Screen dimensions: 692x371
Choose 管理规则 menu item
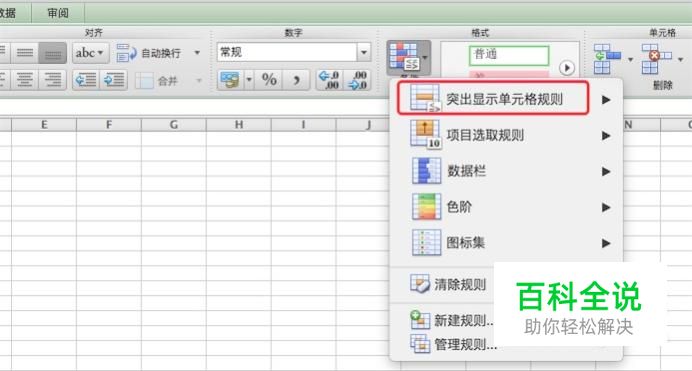454,344
